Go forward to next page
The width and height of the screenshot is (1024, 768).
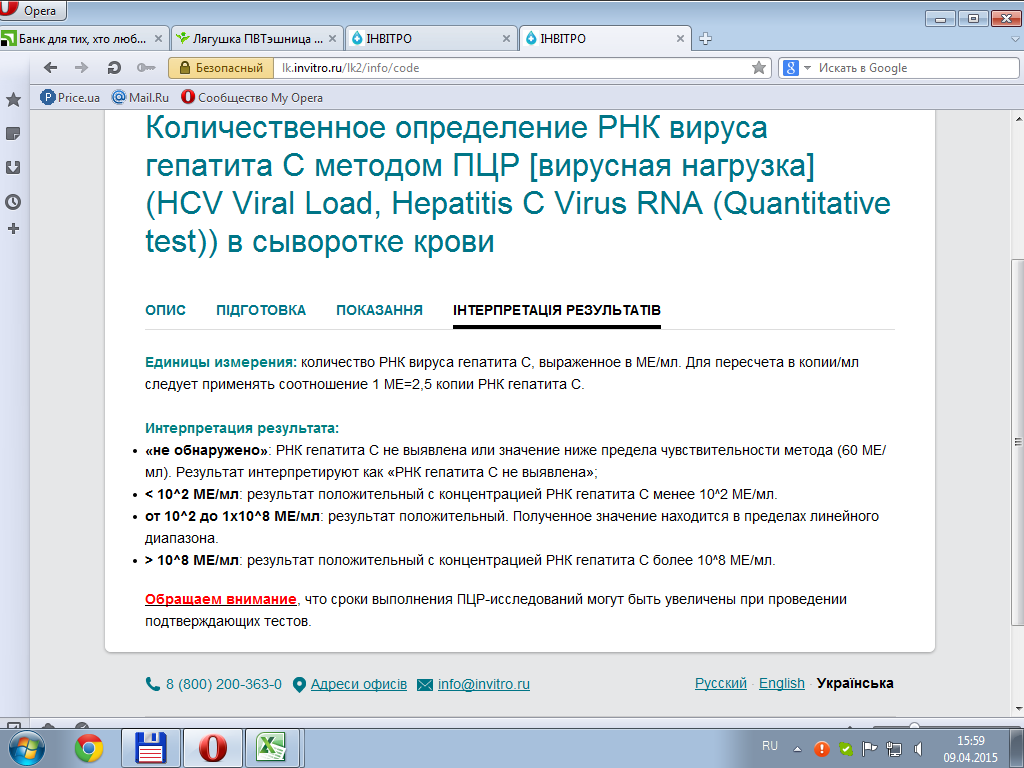(x=82, y=67)
